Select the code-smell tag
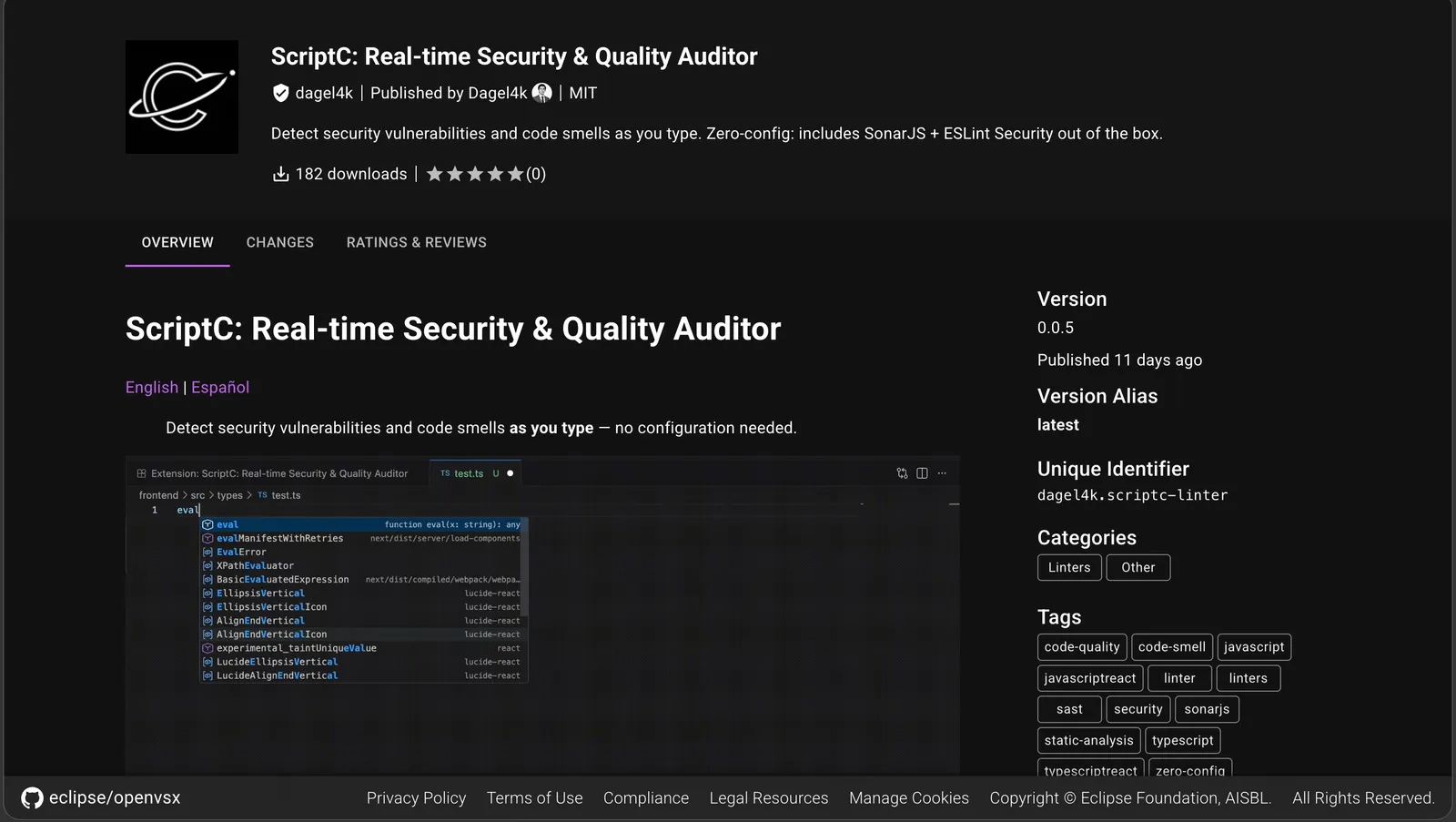This screenshot has width=1456, height=822. 1172,647
